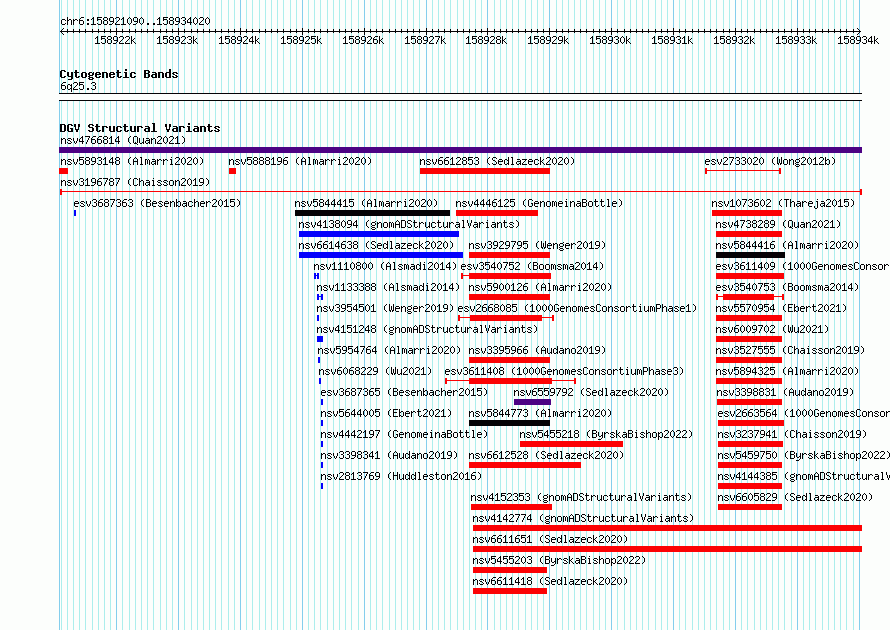Open nsv5455218 (ByrskaBishop2022) variant
Image resolution: width=890 pixels, height=630 pixels.
click(x=606, y=434)
